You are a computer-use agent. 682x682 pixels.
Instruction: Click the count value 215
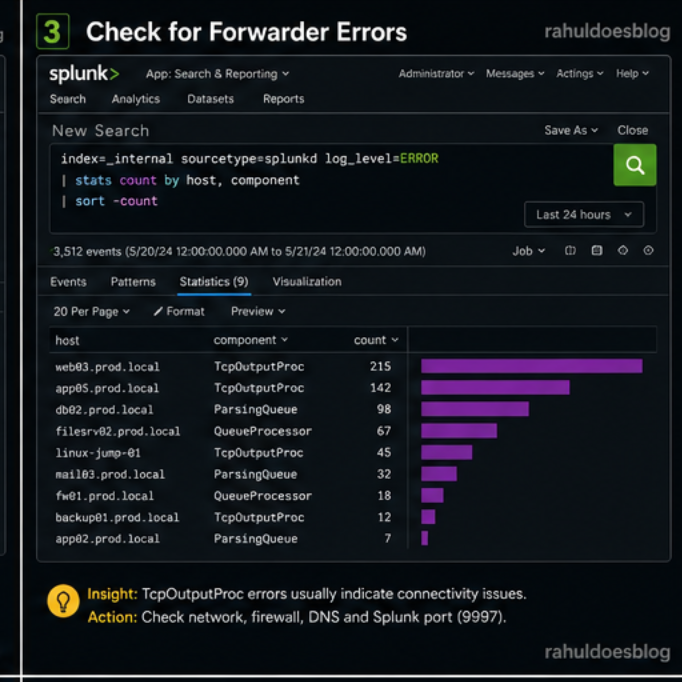381,366
